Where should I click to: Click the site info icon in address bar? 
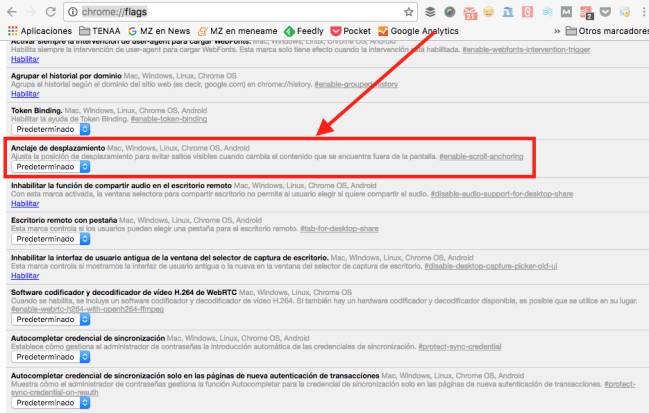coord(73,12)
